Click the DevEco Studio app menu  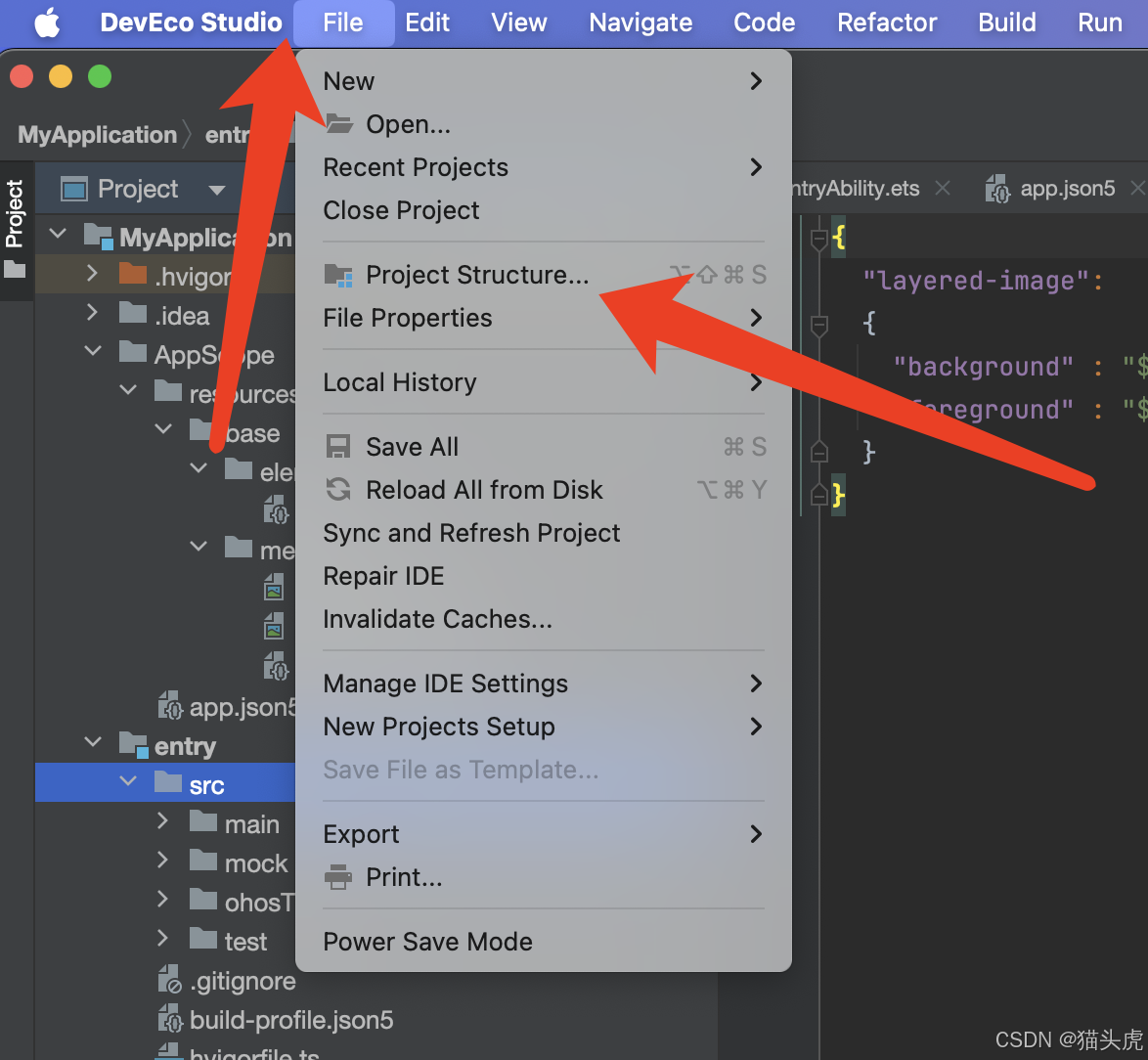click(191, 22)
